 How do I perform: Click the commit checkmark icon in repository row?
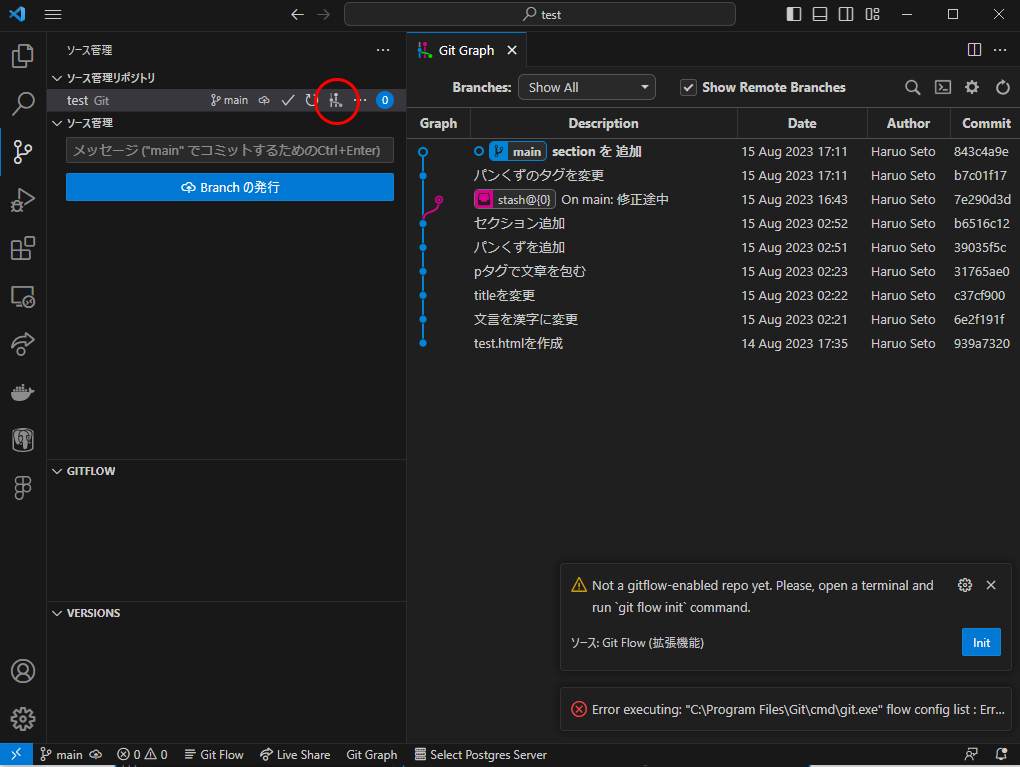(288, 100)
